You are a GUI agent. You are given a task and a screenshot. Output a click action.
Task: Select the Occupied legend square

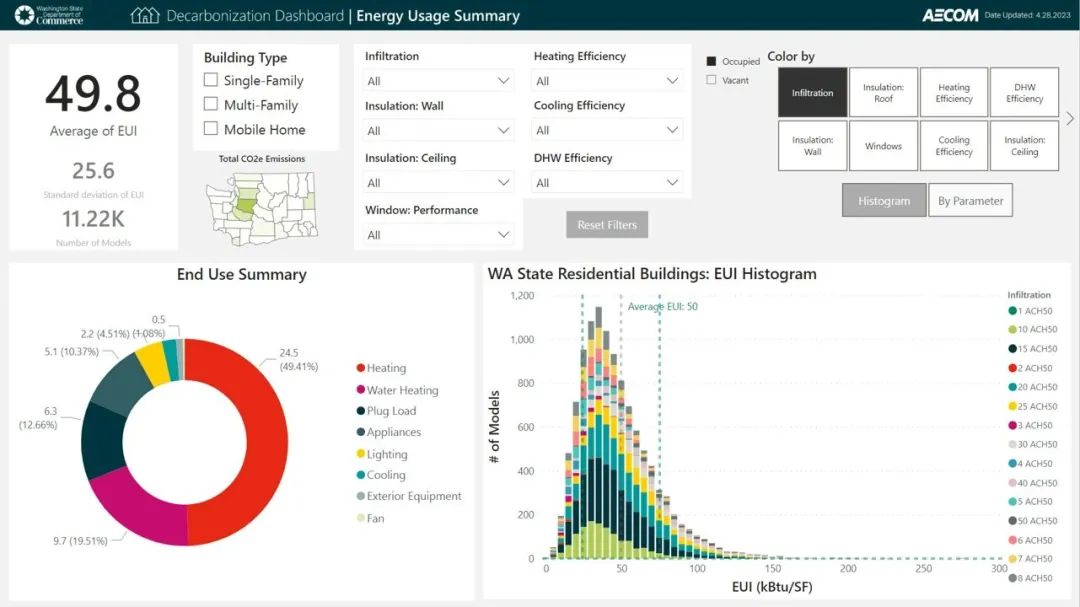tap(711, 61)
